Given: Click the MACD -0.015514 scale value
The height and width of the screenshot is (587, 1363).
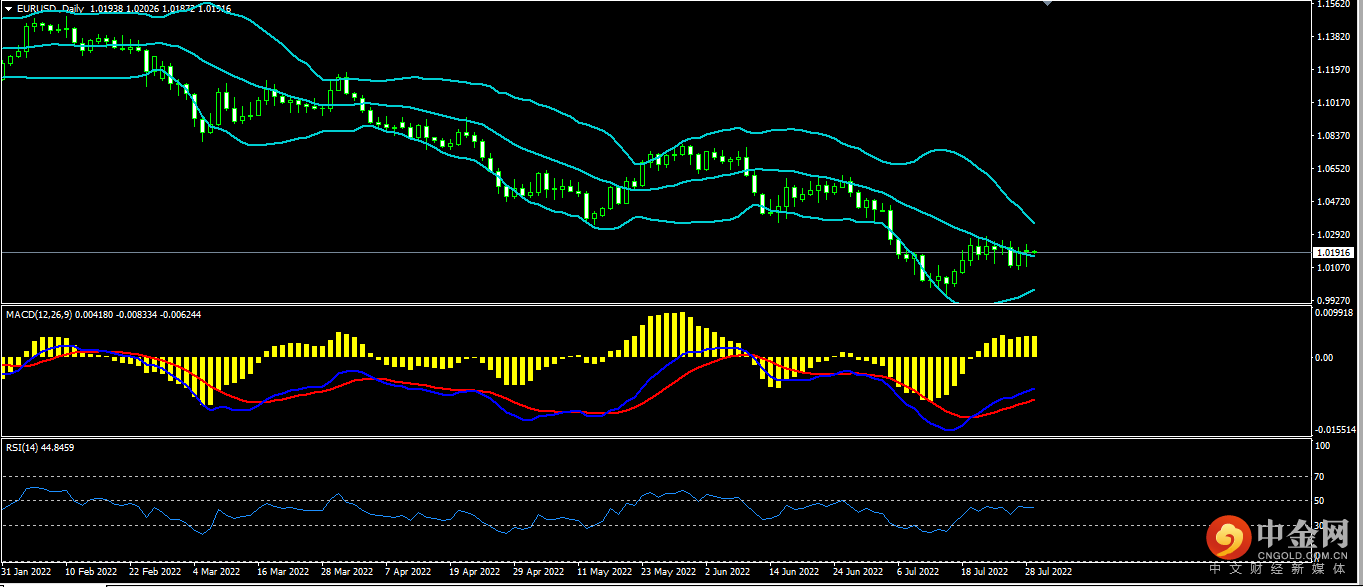Looking at the screenshot, I should (x=1336, y=430).
